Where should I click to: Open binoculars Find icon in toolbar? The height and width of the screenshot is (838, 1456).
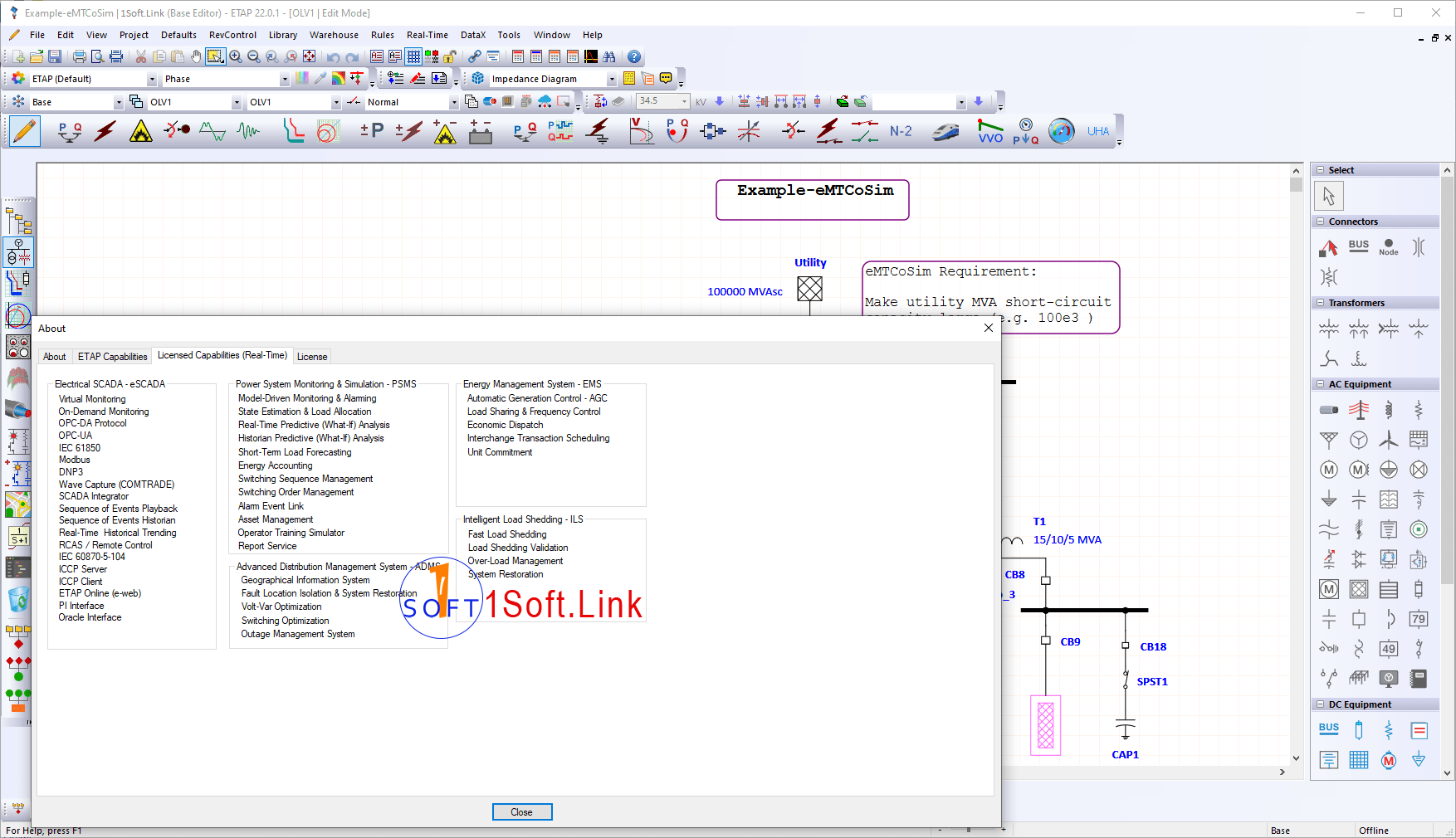[x=609, y=56]
